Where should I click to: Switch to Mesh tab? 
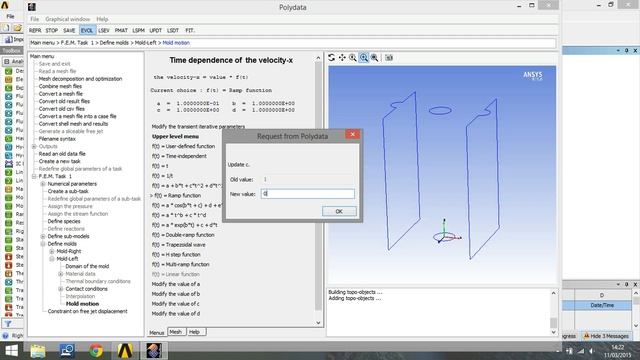pyautogui.click(x=176, y=332)
